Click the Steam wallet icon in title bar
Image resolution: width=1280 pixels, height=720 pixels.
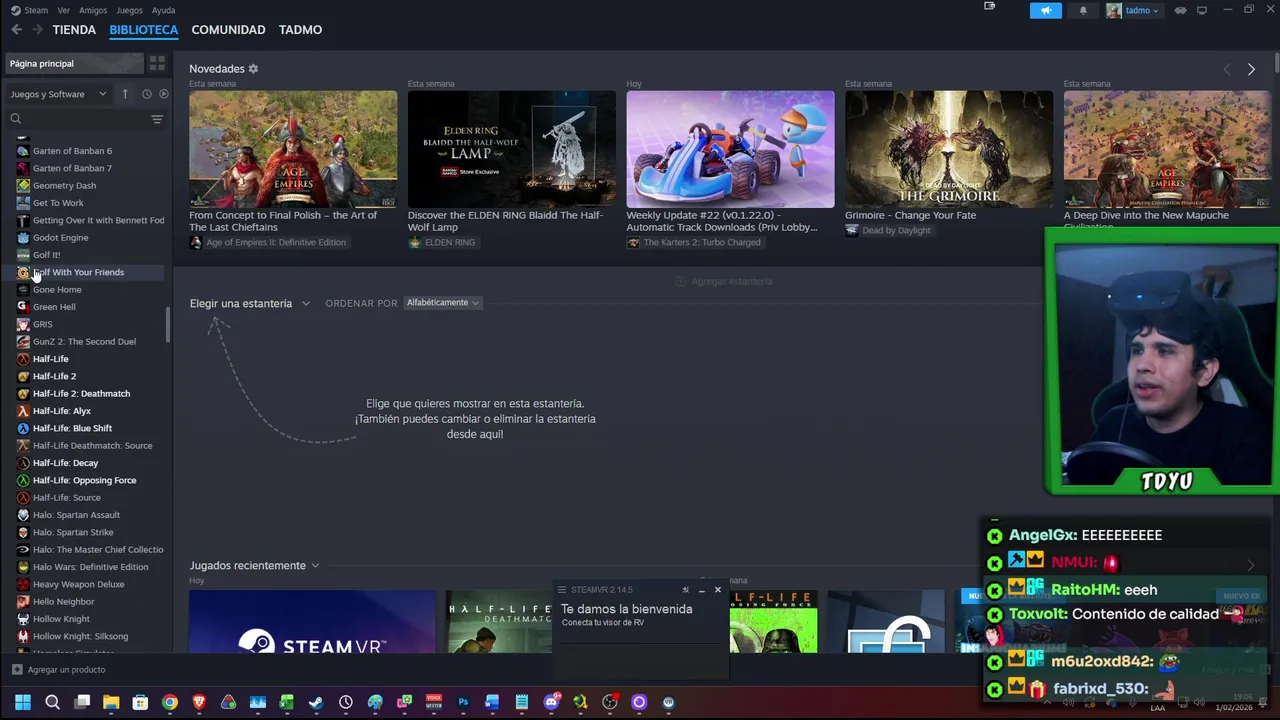tap(990, 6)
